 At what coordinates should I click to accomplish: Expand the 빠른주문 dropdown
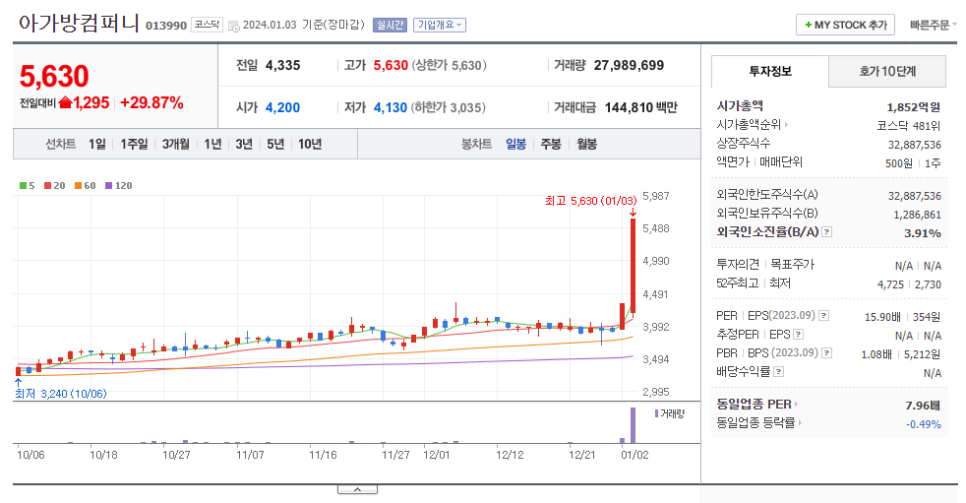933,25
